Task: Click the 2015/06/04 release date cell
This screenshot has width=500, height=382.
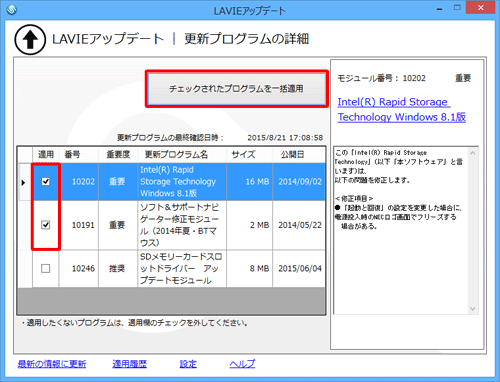Action: click(x=299, y=268)
